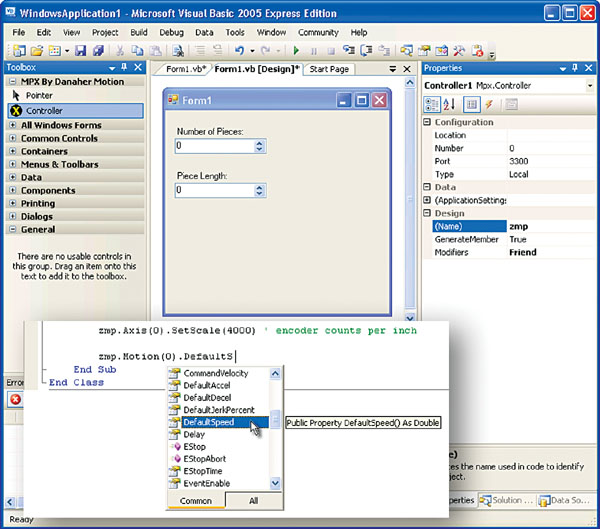Image resolution: width=600 pixels, height=529 pixels.
Task: Click the Alphabetical sort icon in Properties
Action: tap(449, 104)
